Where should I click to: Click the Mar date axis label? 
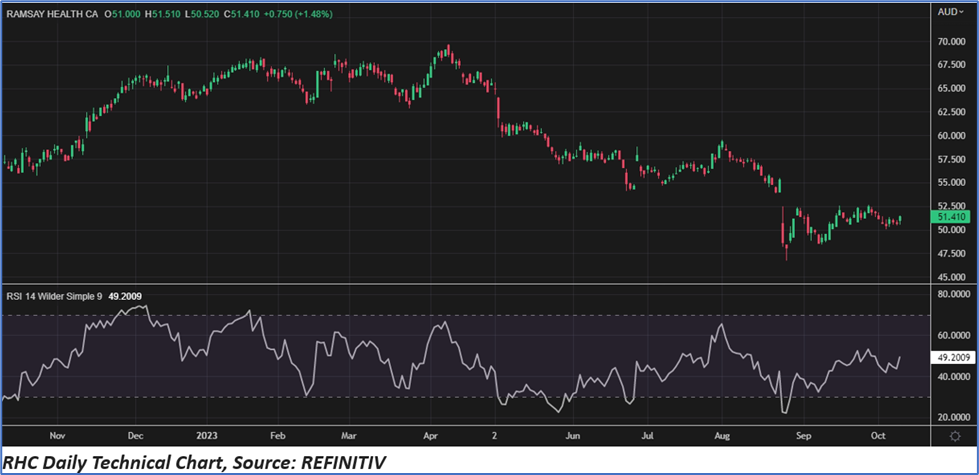pyautogui.click(x=349, y=436)
